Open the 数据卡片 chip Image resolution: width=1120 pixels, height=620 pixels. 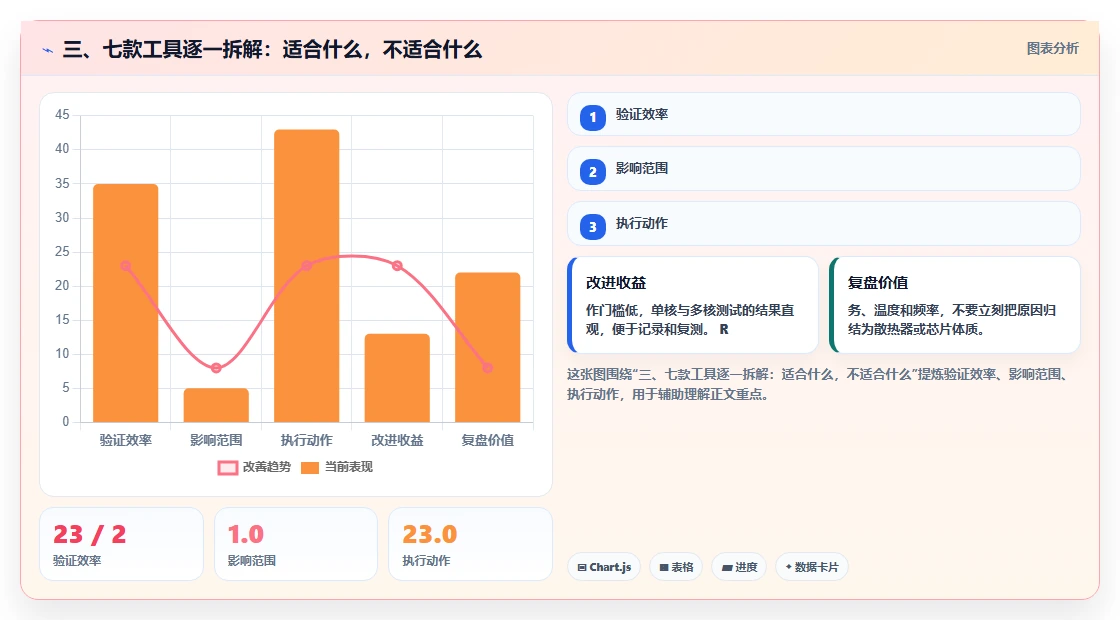(x=811, y=567)
